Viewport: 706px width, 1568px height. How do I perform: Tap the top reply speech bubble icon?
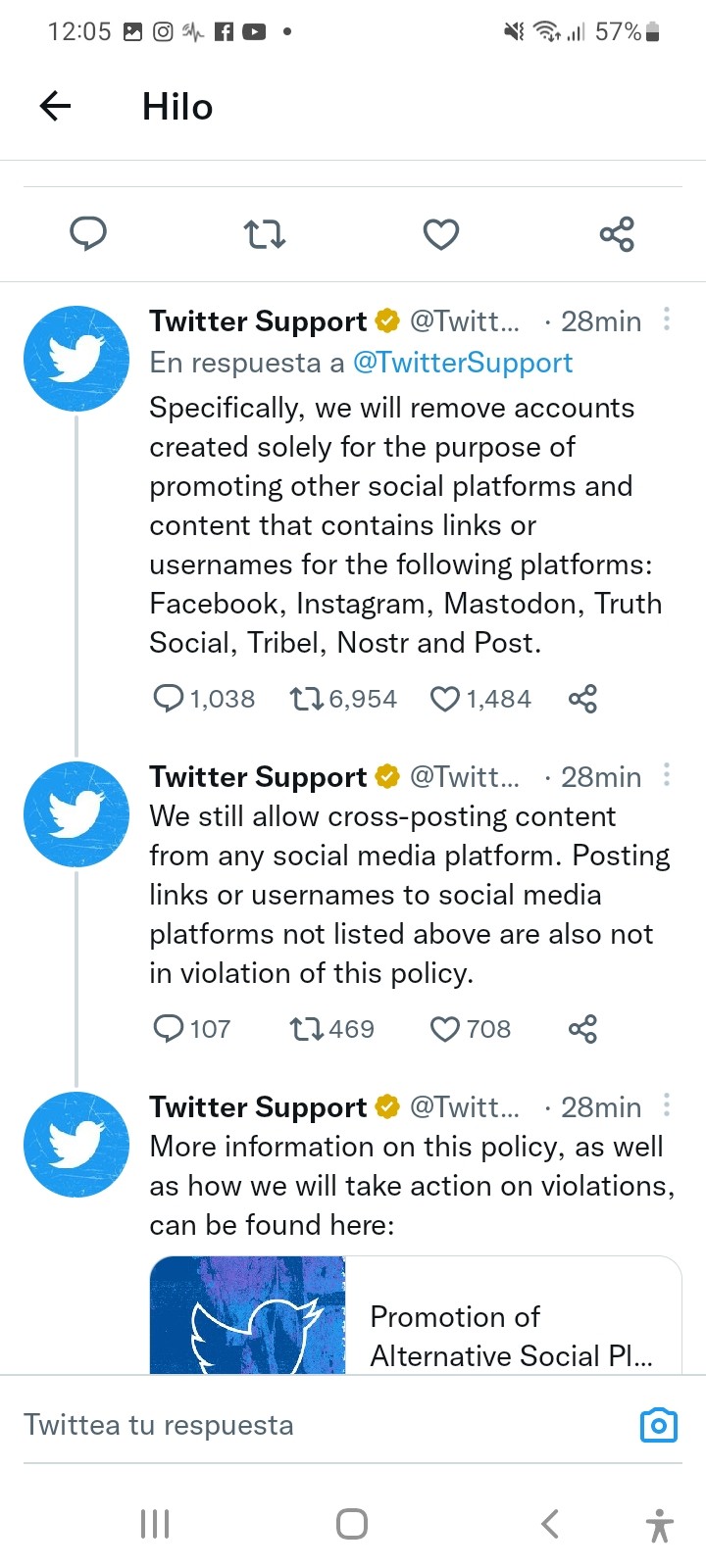click(x=88, y=234)
